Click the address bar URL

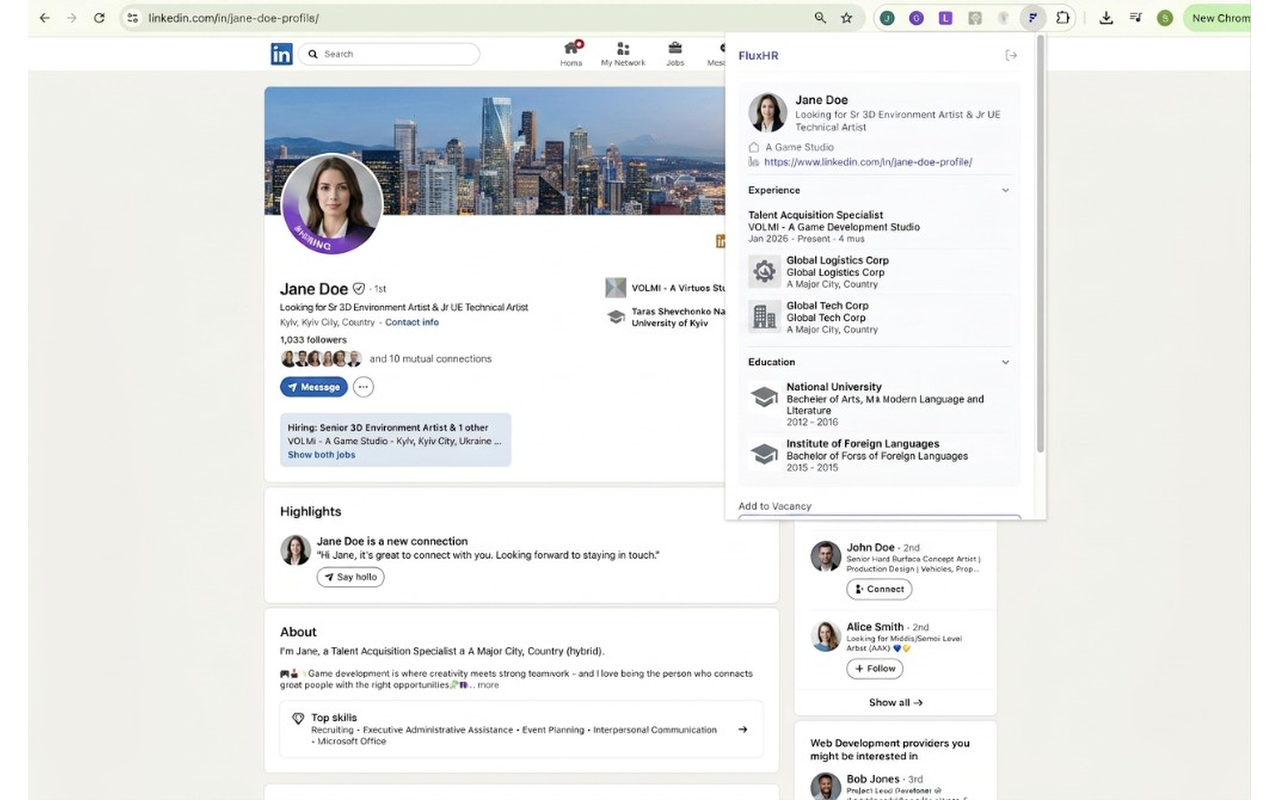point(234,18)
